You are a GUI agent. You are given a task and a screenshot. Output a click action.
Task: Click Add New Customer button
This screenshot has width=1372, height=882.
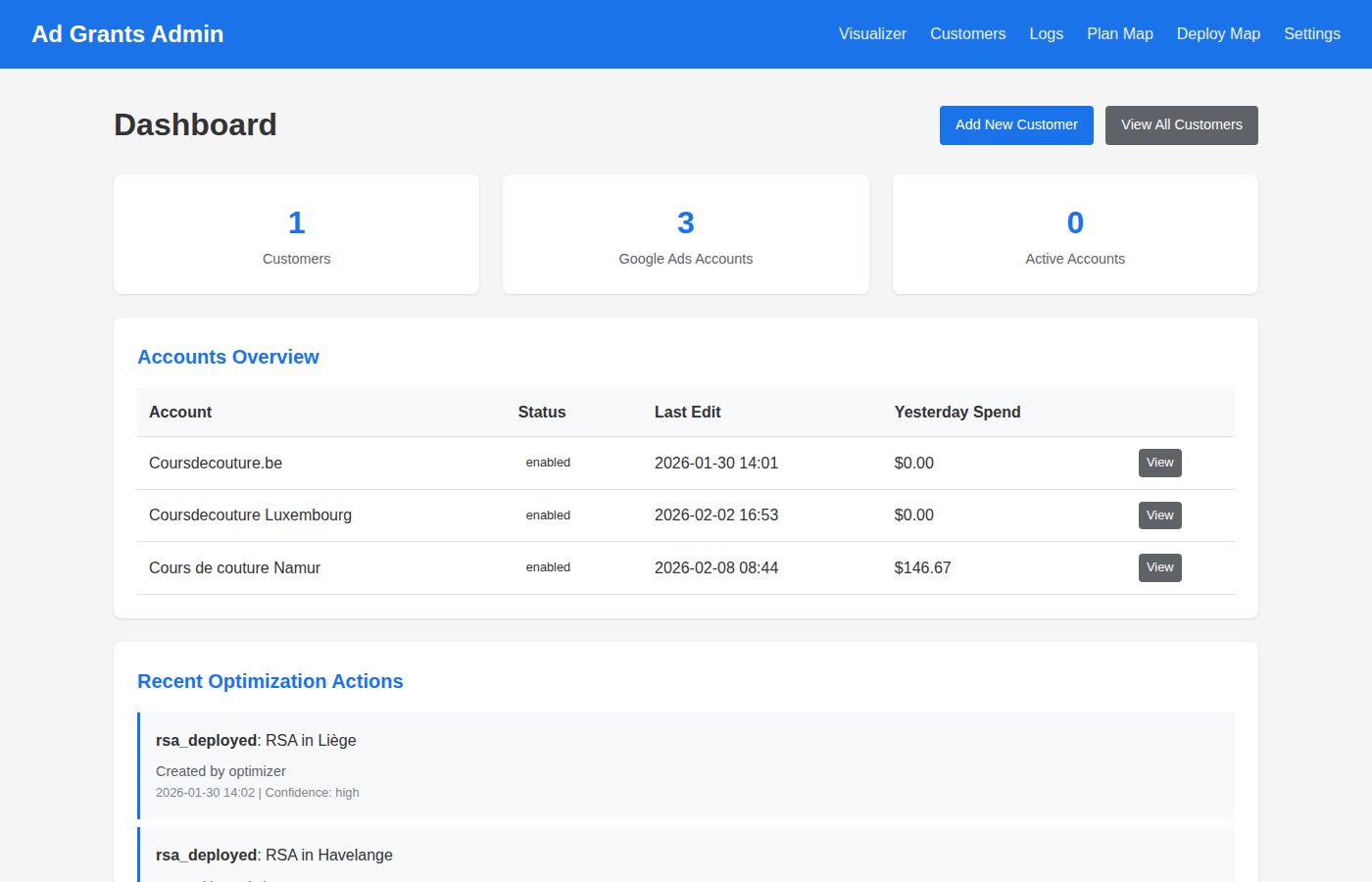pos(1016,125)
